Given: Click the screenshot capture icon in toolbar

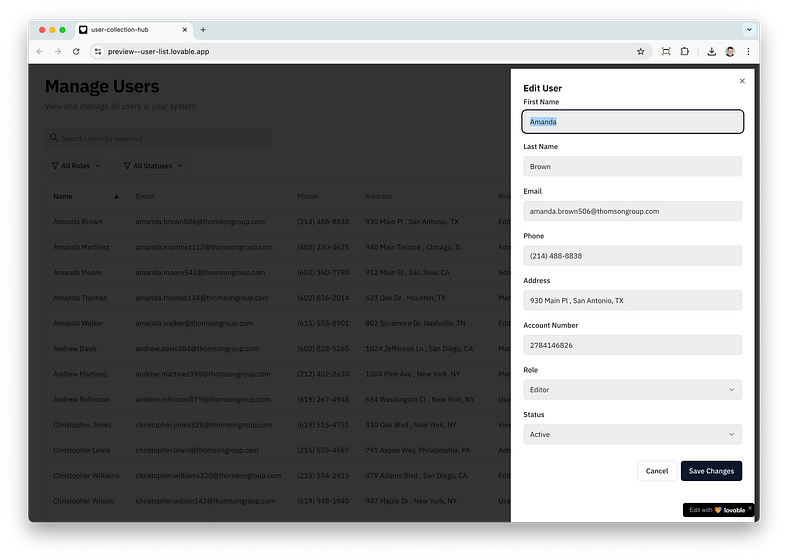Looking at the screenshot, I should tap(666, 51).
